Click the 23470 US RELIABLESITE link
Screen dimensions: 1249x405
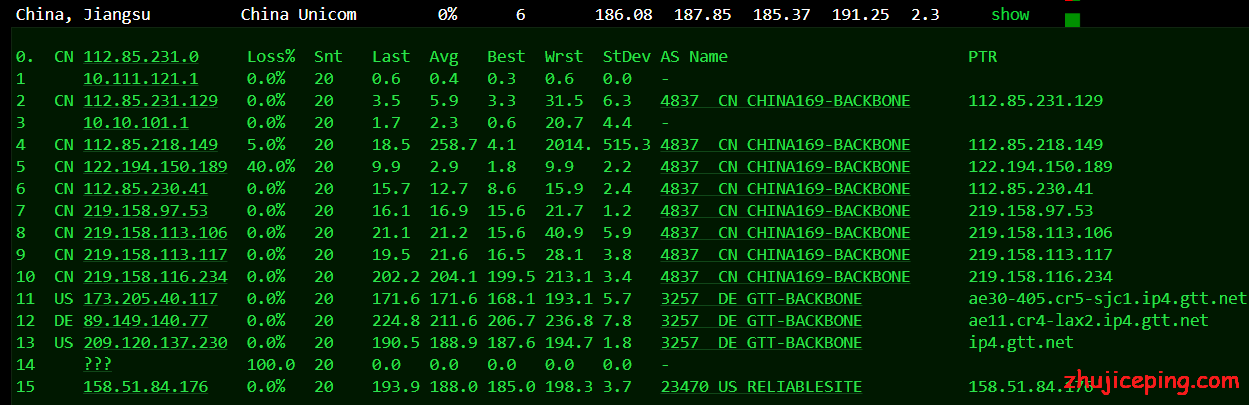click(761, 387)
